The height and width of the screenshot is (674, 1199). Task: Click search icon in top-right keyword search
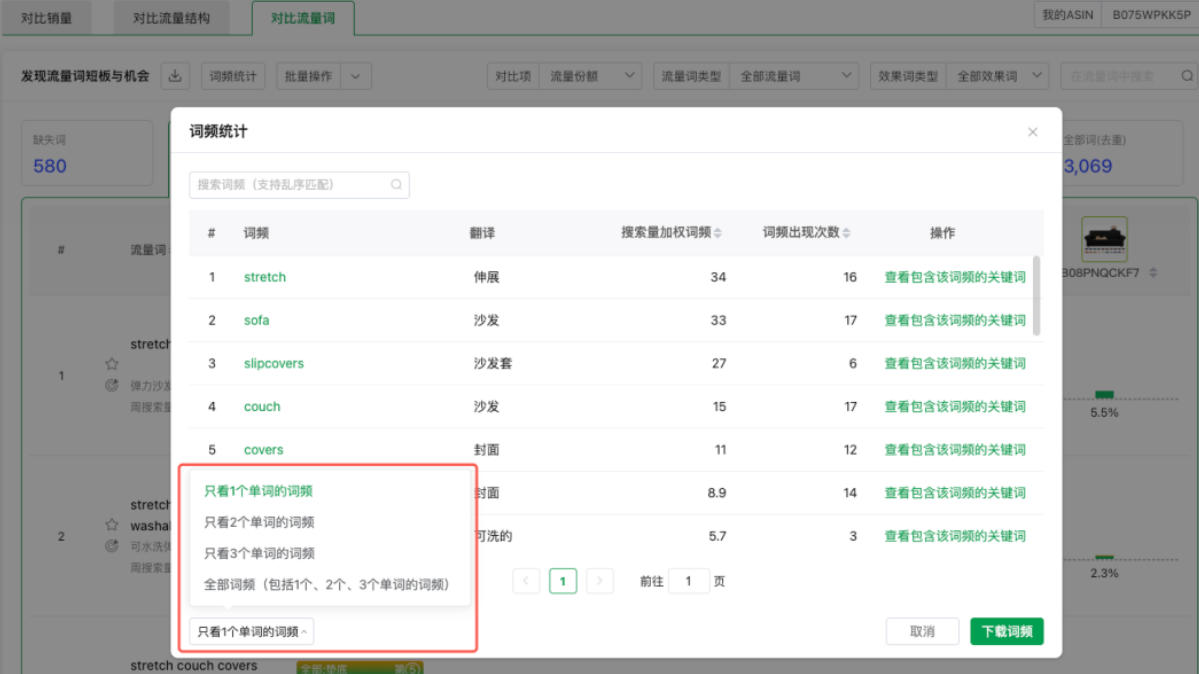(1187, 76)
